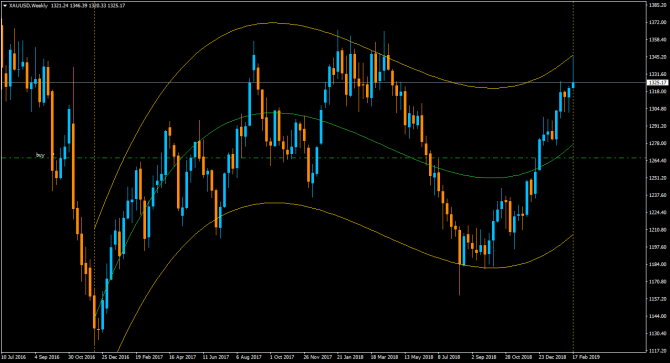The width and height of the screenshot is (670, 363).
Task: Select the lower yellow channel band curve
Action: pos(273,203)
